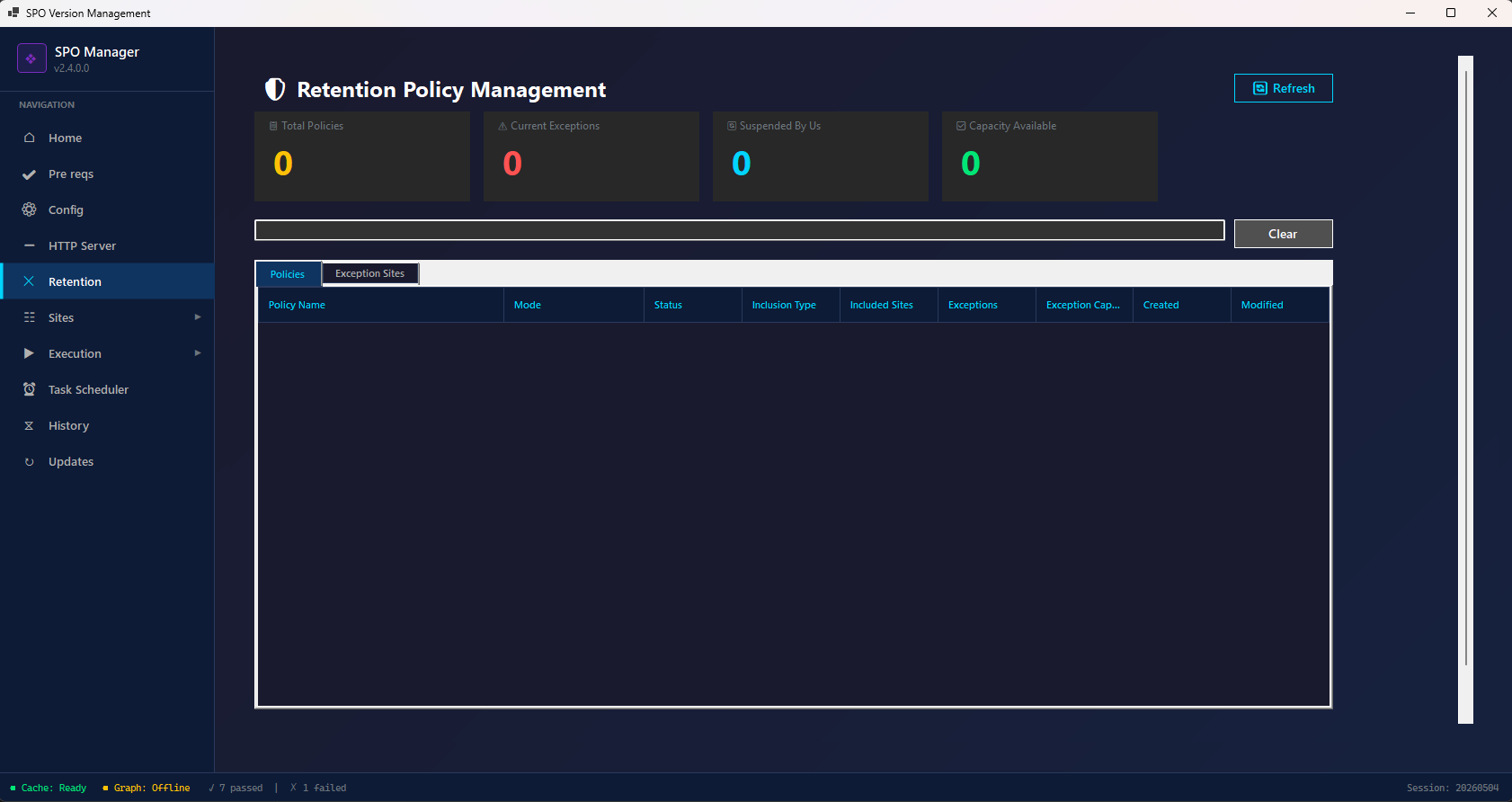Click the Refresh button
The height and width of the screenshot is (802, 1512).
tap(1283, 88)
